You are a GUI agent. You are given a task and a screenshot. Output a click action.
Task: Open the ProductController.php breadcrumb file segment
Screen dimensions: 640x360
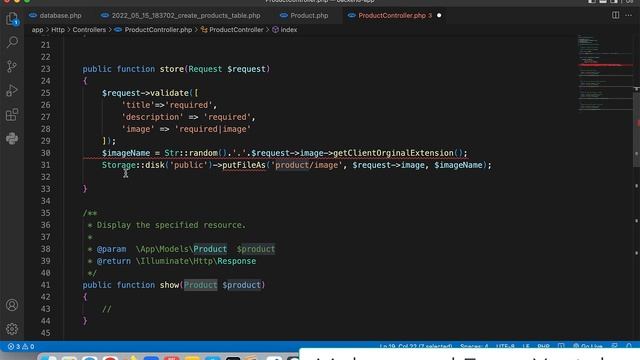pyautogui.click(x=153, y=30)
